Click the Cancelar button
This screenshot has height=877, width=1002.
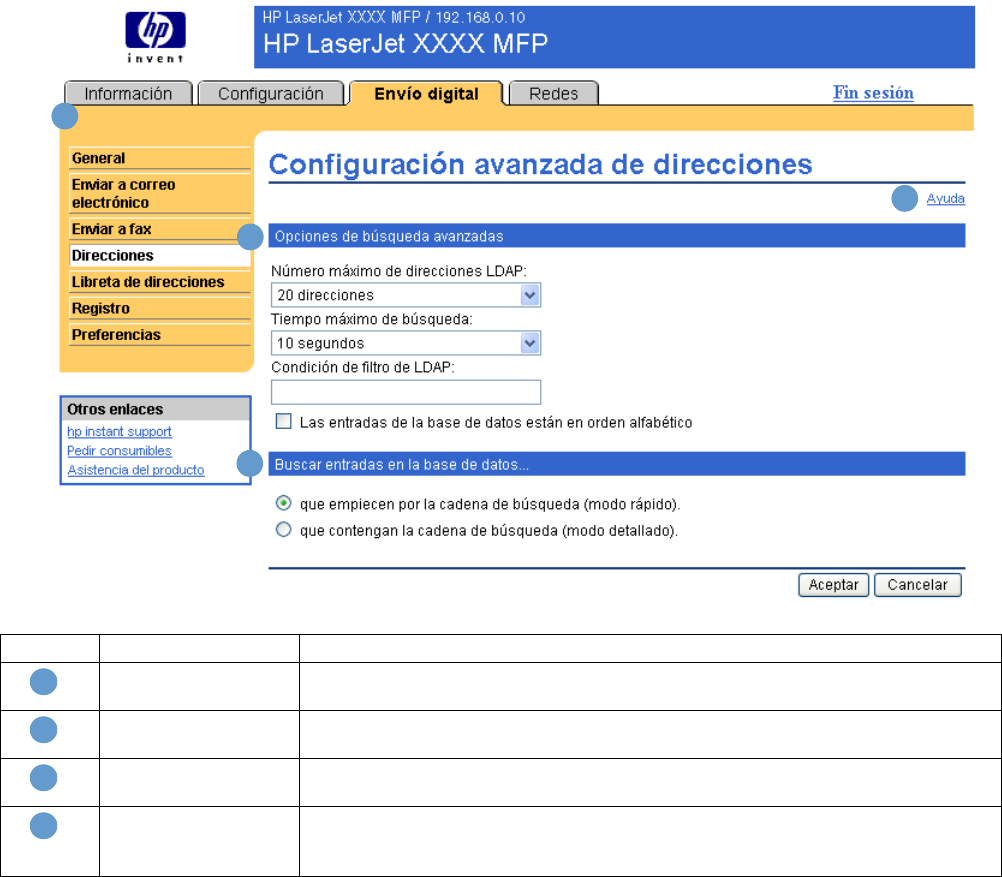coord(917,585)
